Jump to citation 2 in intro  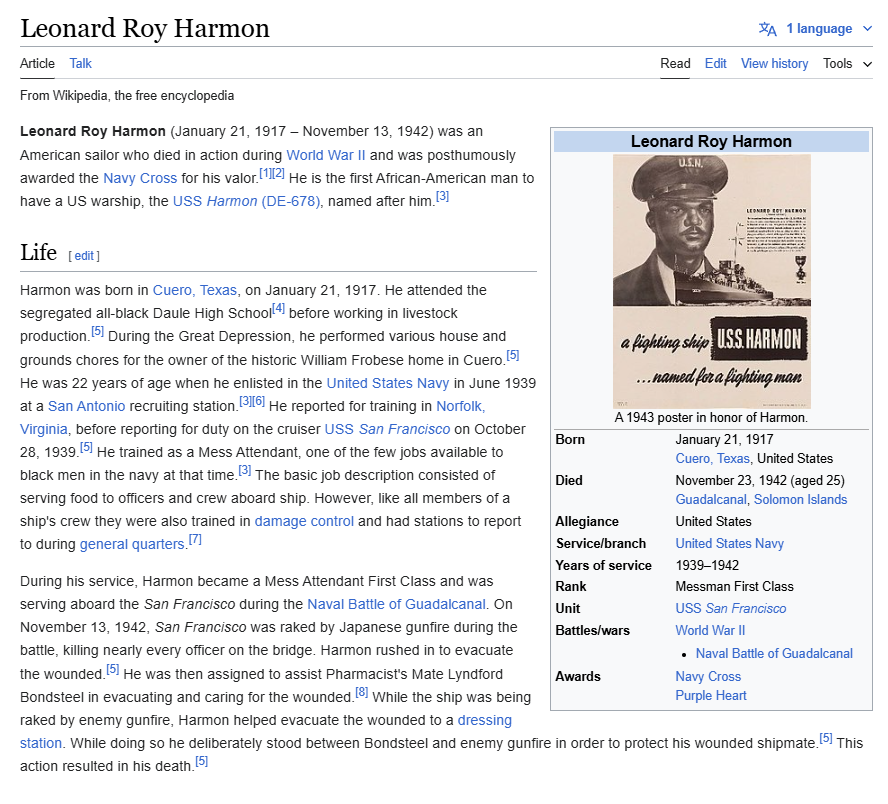click(x=278, y=173)
